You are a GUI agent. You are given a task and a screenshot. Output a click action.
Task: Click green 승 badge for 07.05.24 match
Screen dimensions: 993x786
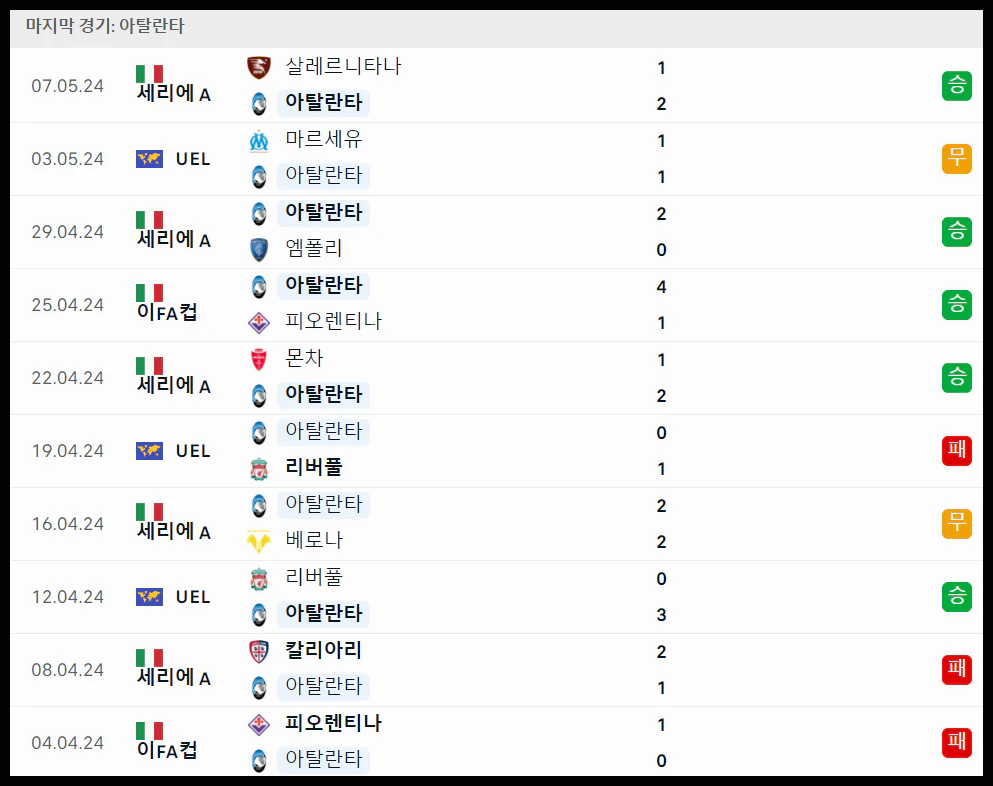point(956,86)
